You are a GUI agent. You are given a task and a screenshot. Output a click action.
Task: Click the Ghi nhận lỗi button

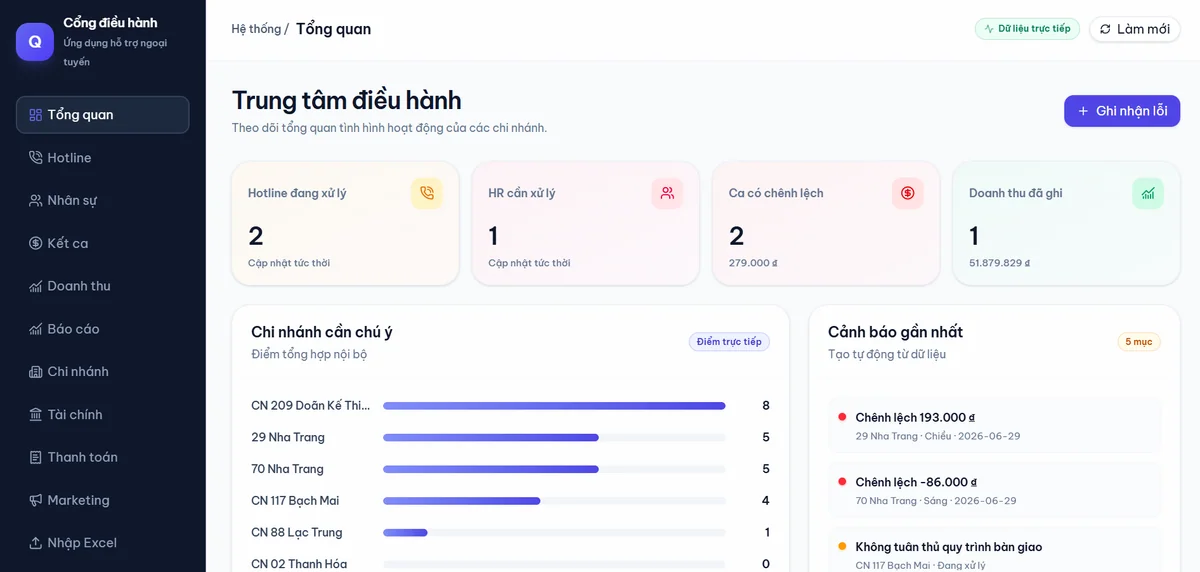[1122, 111]
